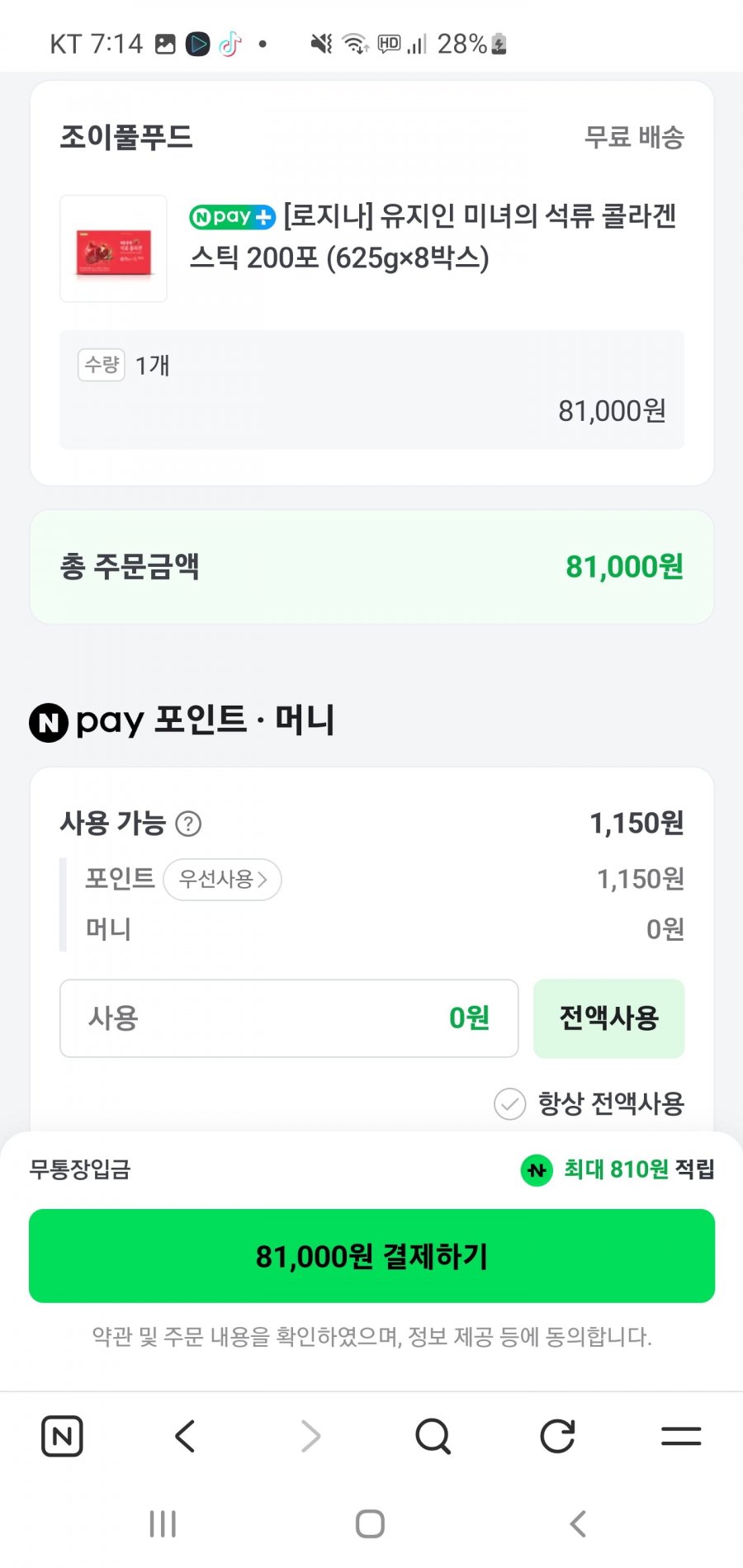
Task: Expand the 우선사용 option chip
Action: tap(223, 880)
